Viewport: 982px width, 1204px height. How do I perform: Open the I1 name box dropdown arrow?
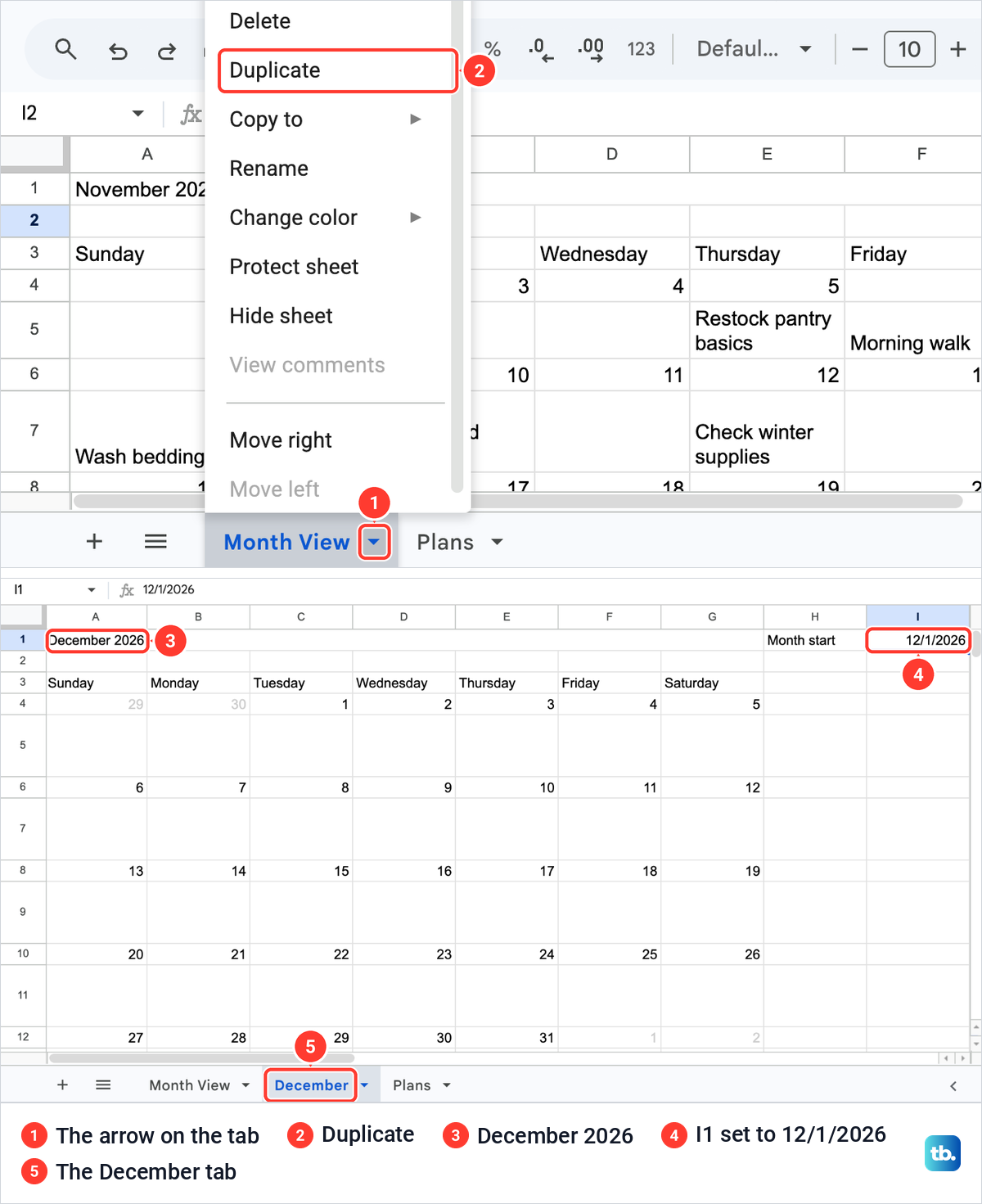92,590
